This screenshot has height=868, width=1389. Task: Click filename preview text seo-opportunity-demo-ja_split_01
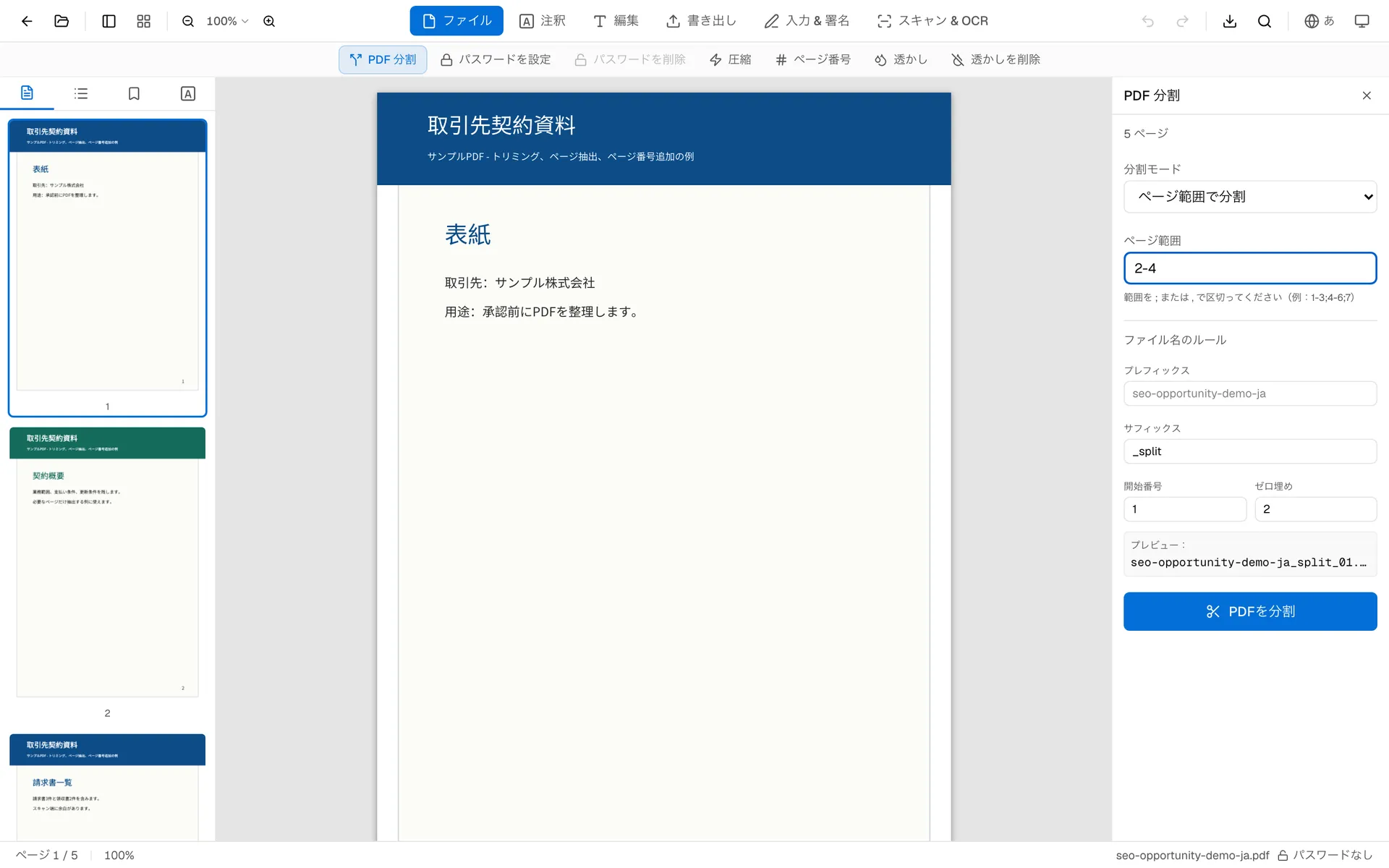tap(1249, 562)
